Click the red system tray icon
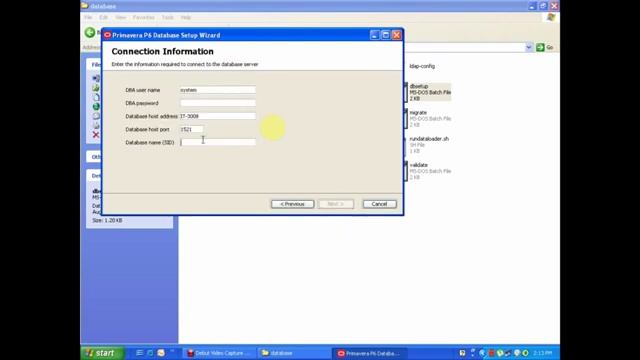Image resolution: width=640 pixels, height=360 pixels. click(491, 353)
